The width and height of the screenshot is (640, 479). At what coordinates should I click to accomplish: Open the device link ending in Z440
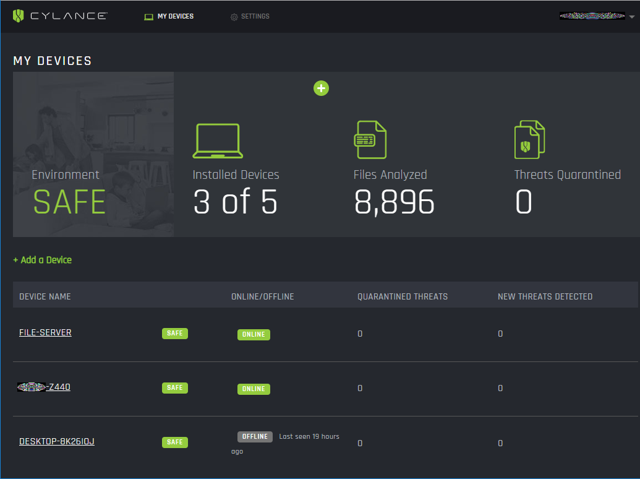[44, 387]
